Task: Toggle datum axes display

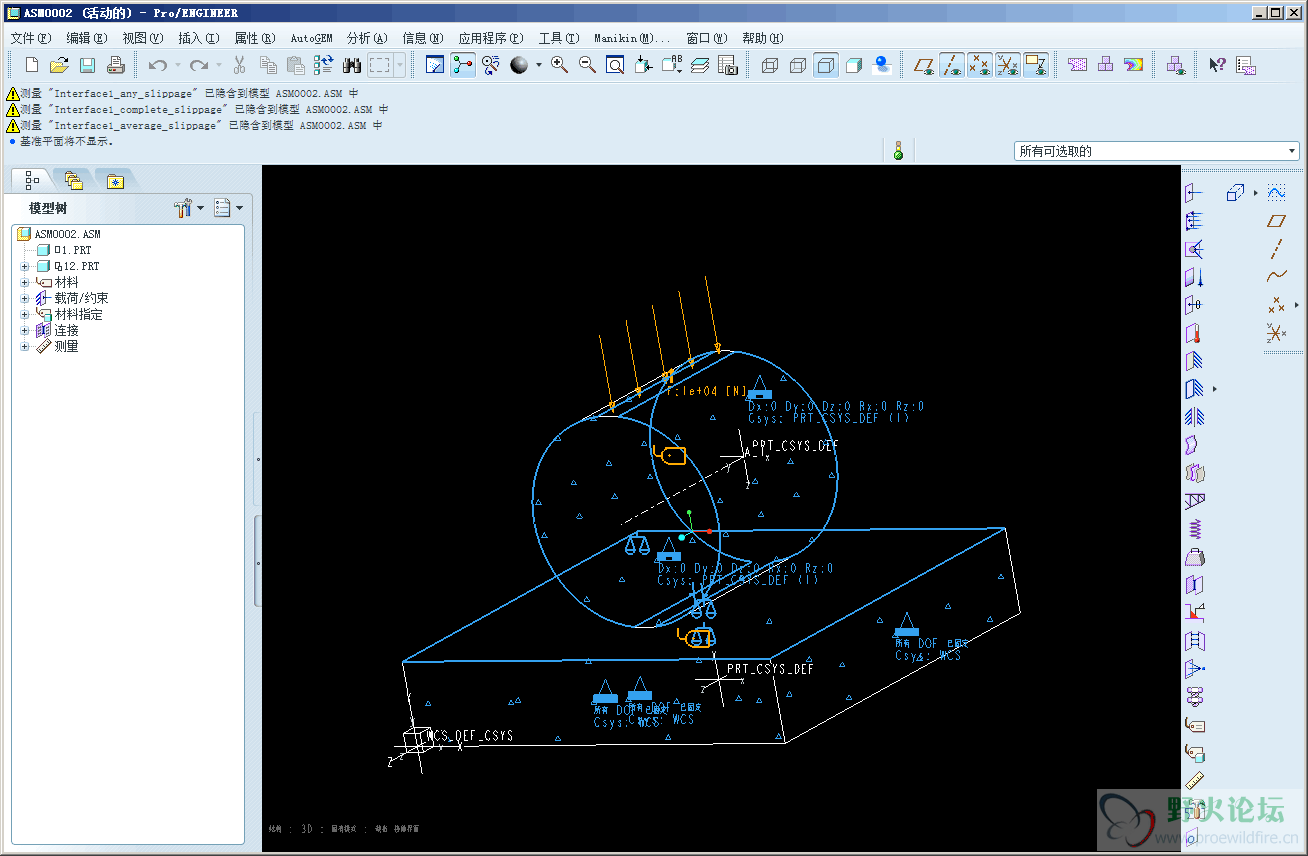Action: [952, 65]
